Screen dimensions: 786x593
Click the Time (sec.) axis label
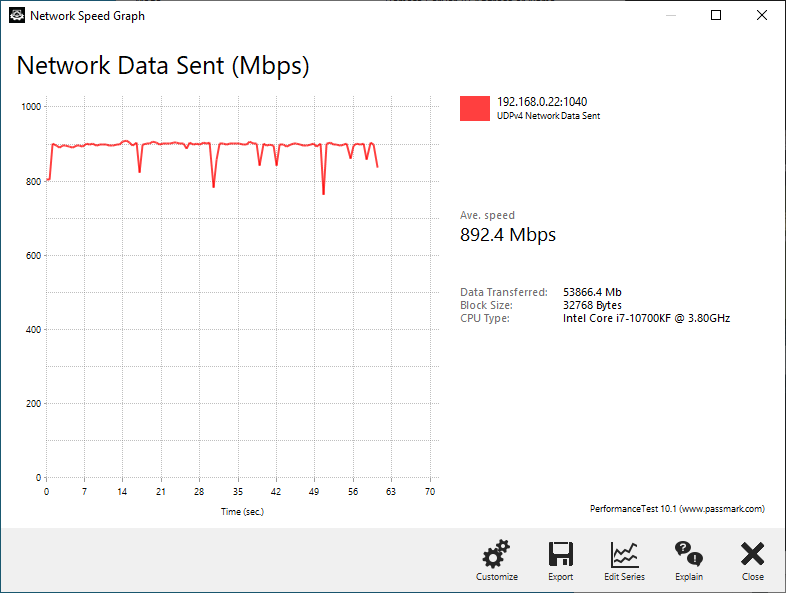[242, 512]
